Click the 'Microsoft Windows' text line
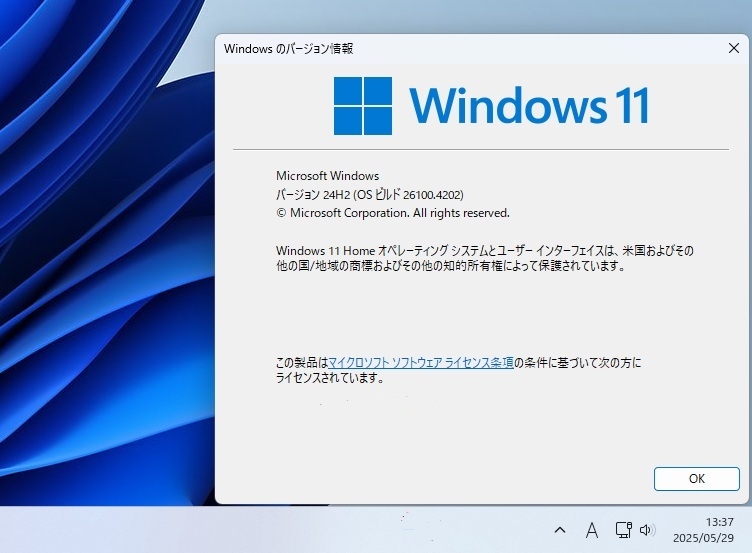 click(x=328, y=176)
